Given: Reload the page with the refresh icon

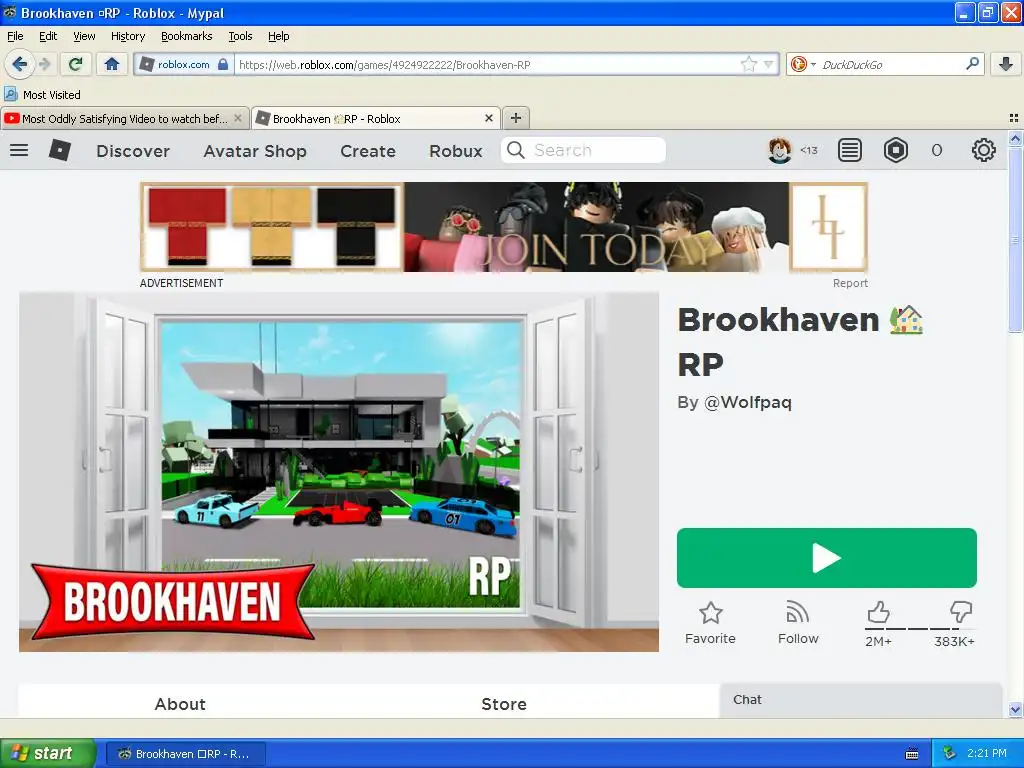Looking at the screenshot, I should (x=76, y=64).
